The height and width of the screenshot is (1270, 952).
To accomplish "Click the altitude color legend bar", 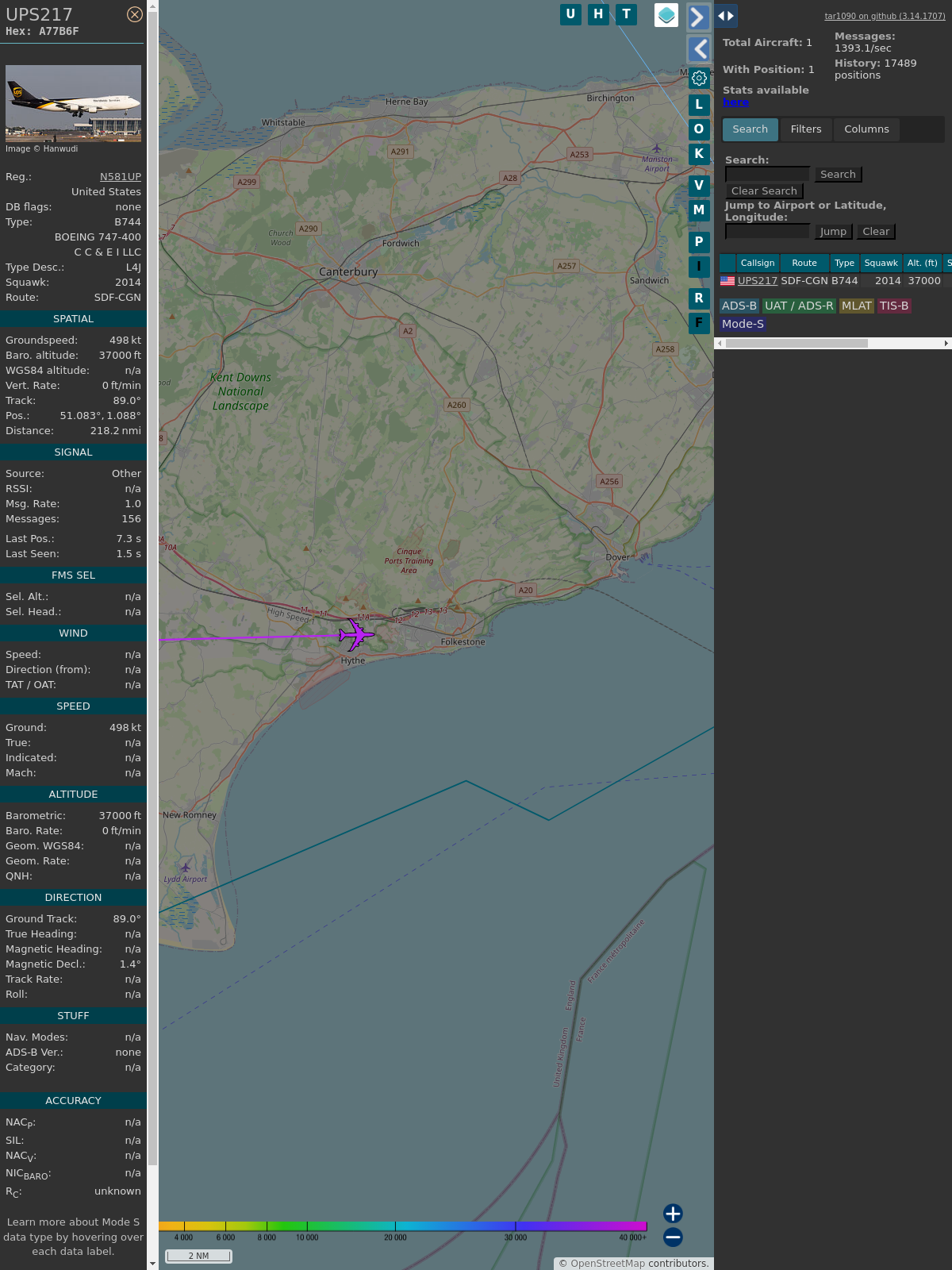I will pyautogui.click(x=403, y=1226).
